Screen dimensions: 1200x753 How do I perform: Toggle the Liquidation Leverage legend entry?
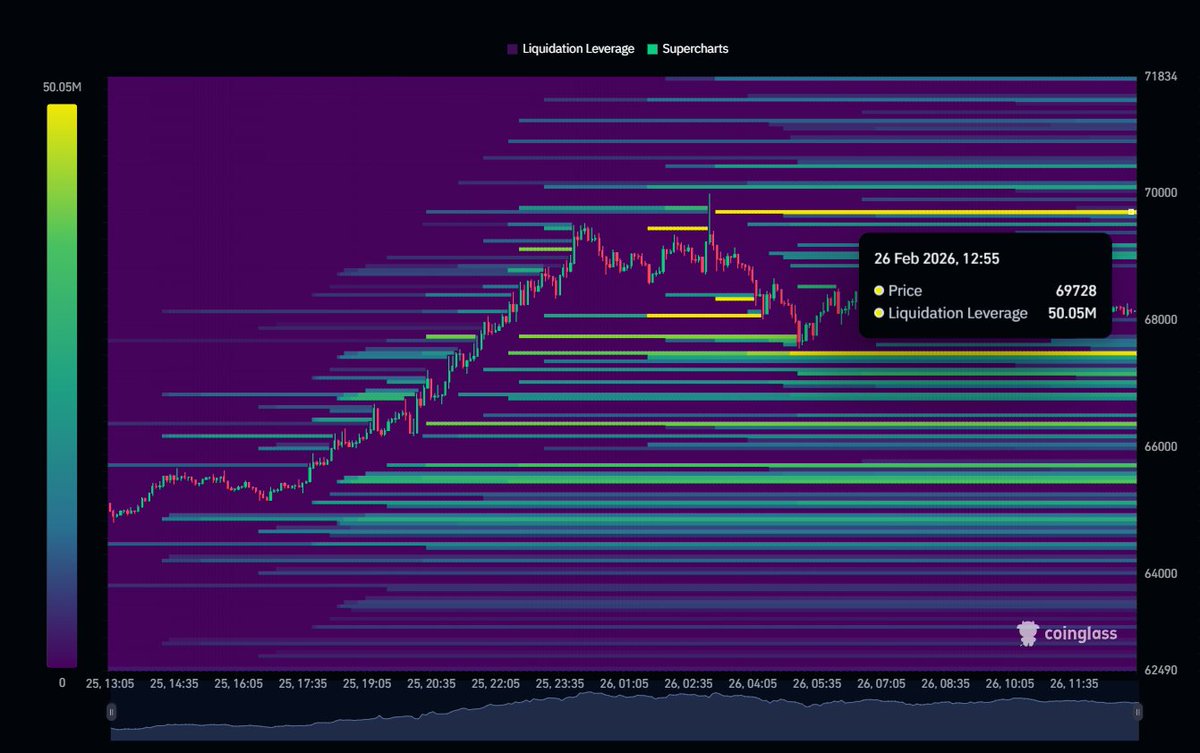tap(571, 48)
